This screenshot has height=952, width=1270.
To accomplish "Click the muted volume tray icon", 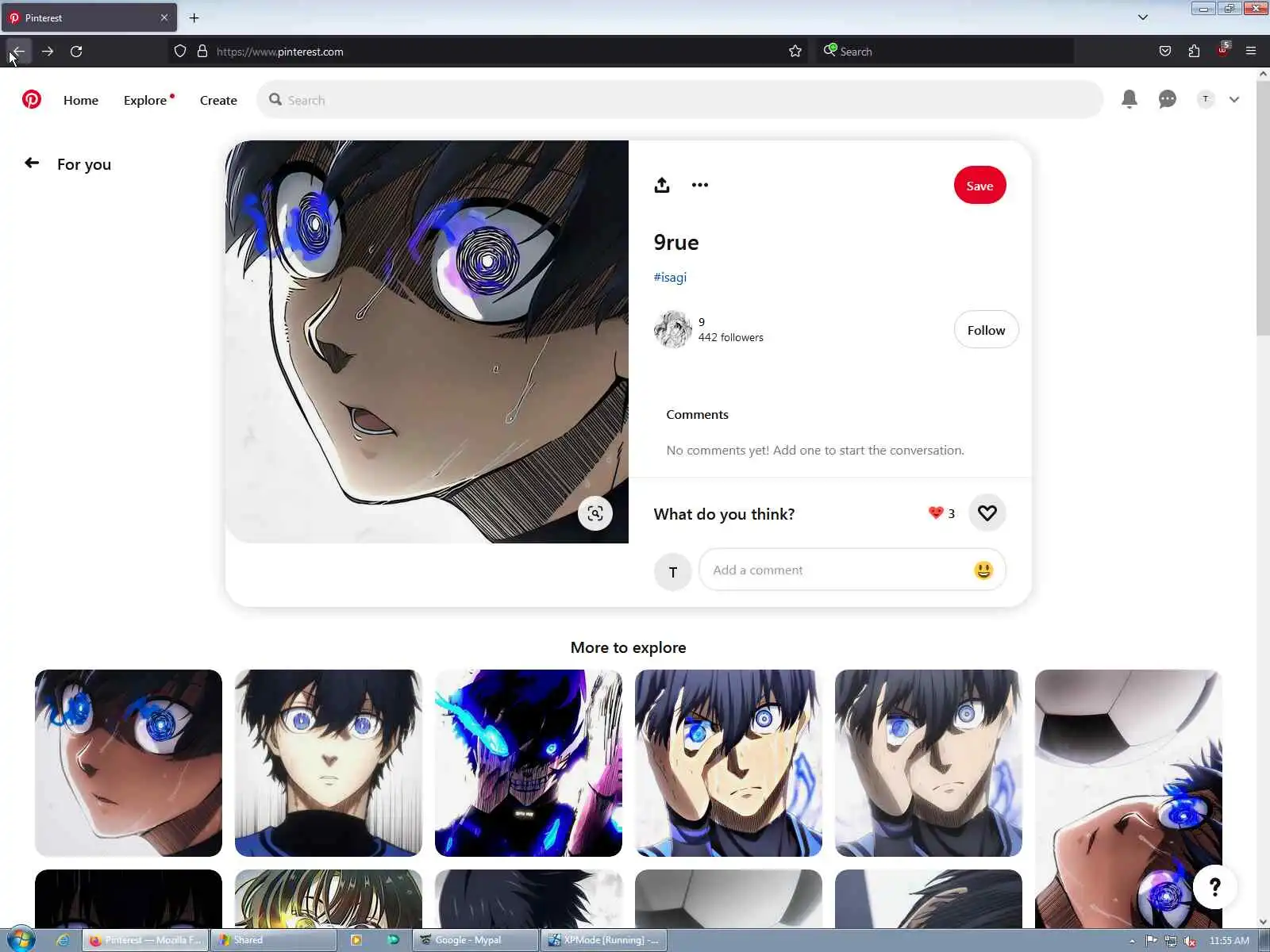I will point(1190,941).
